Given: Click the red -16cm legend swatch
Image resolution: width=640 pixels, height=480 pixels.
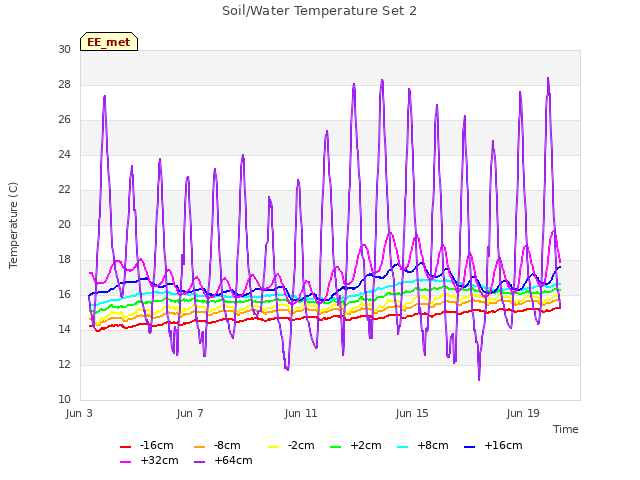Looking at the screenshot, I should tap(125, 447).
